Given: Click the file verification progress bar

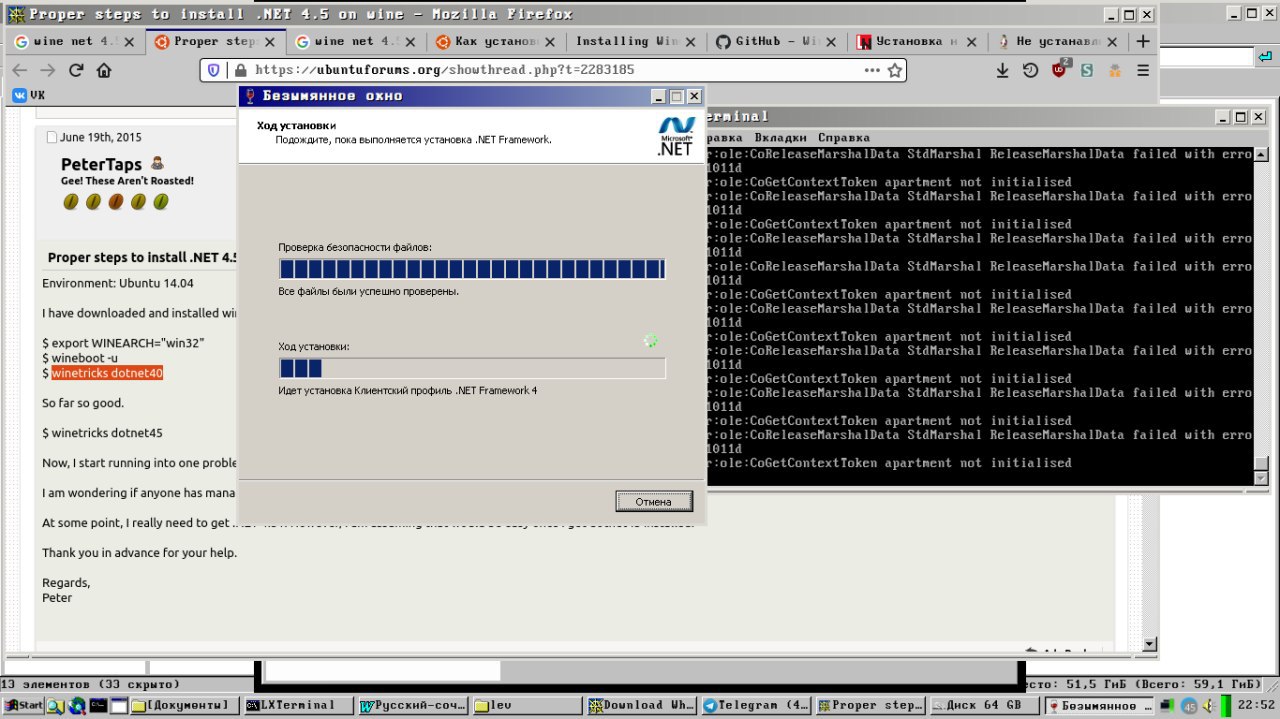Looking at the screenshot, I should [x=472, y=269].
